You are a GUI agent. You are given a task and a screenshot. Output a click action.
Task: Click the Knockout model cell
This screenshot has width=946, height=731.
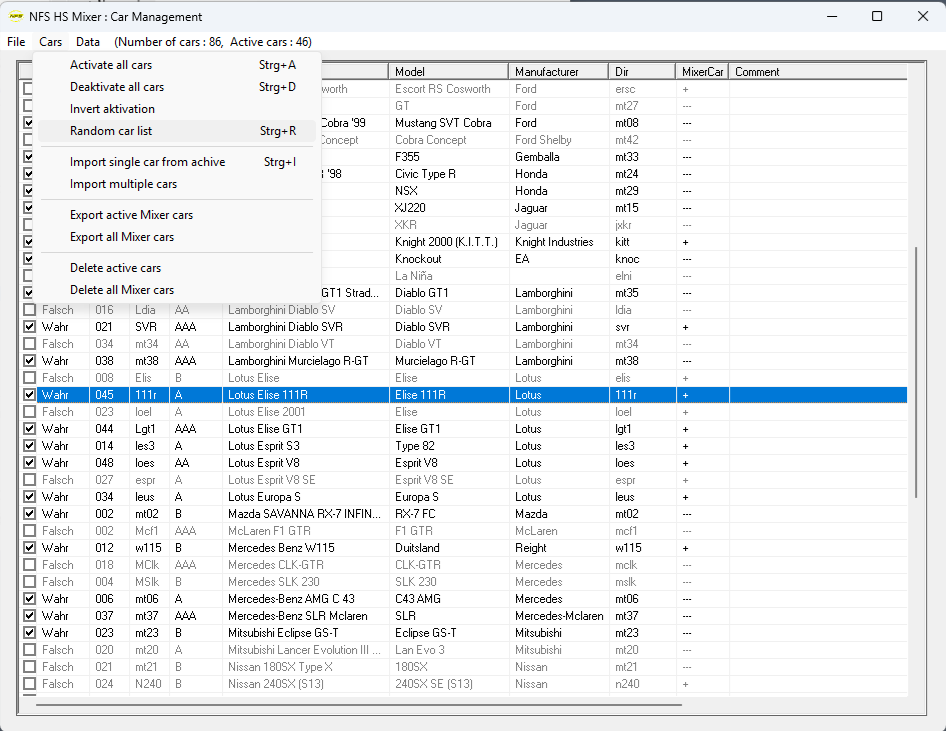coord(448,259)
